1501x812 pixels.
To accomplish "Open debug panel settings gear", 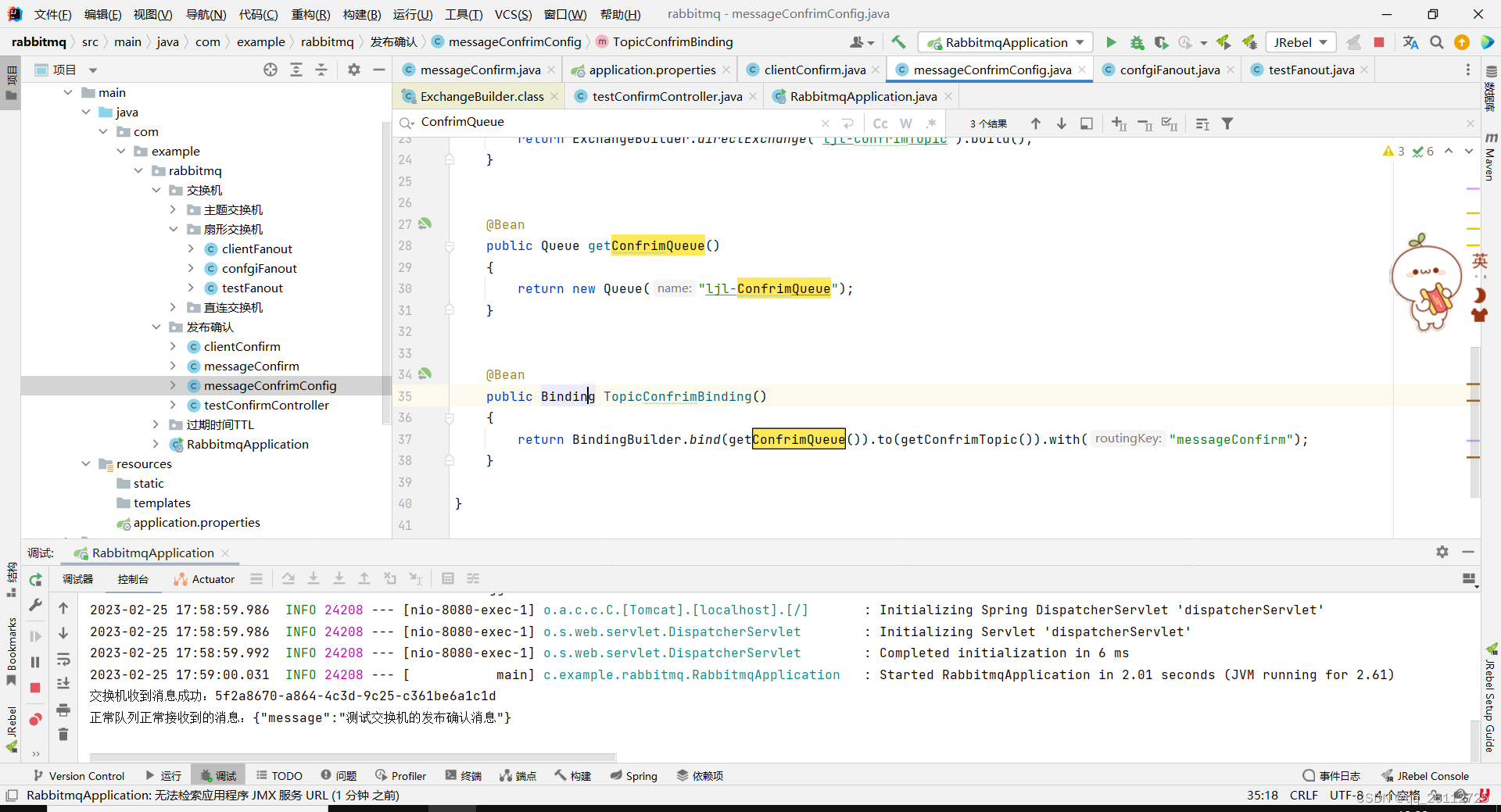I will [x=1442, y=552].
